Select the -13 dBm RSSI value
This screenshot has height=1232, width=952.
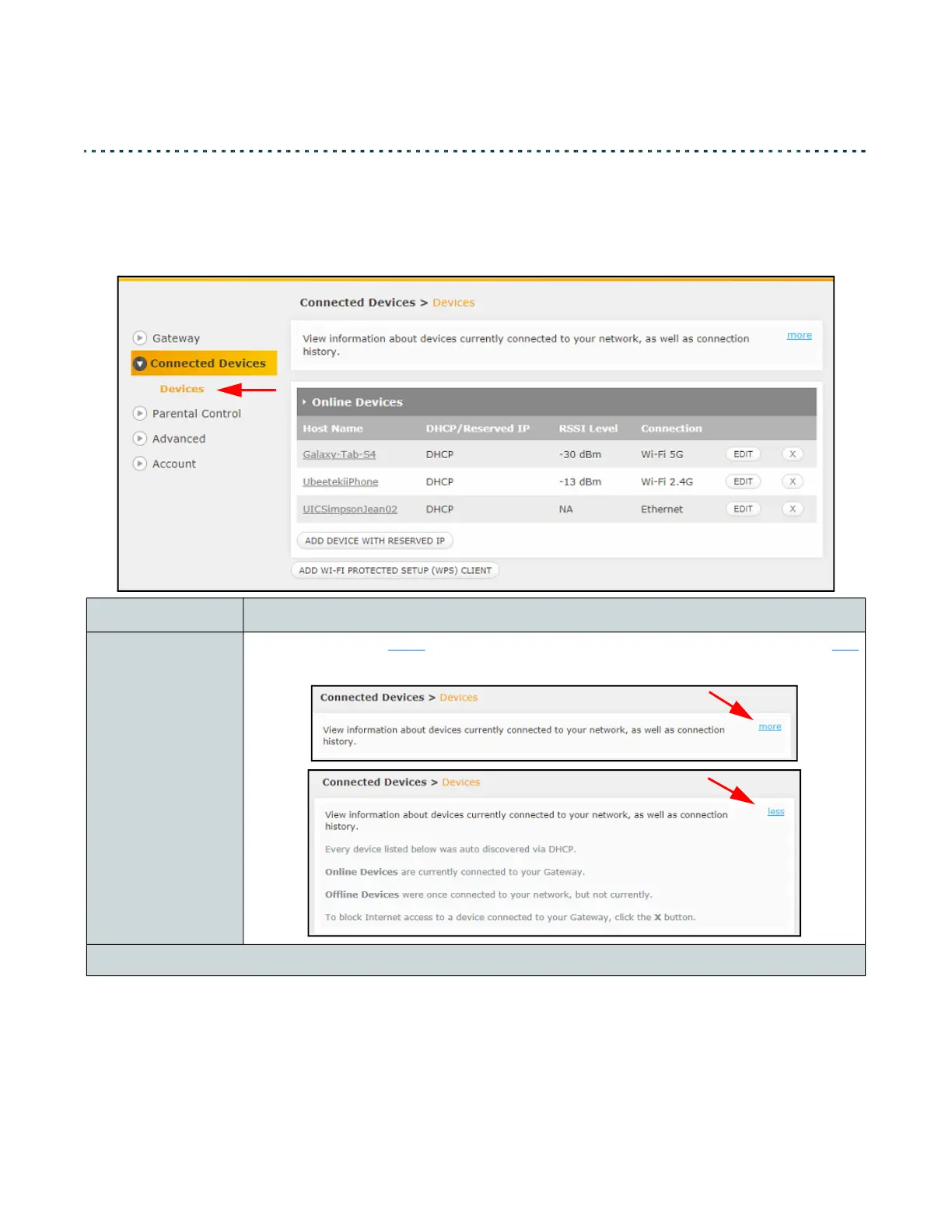pos(580,481)
